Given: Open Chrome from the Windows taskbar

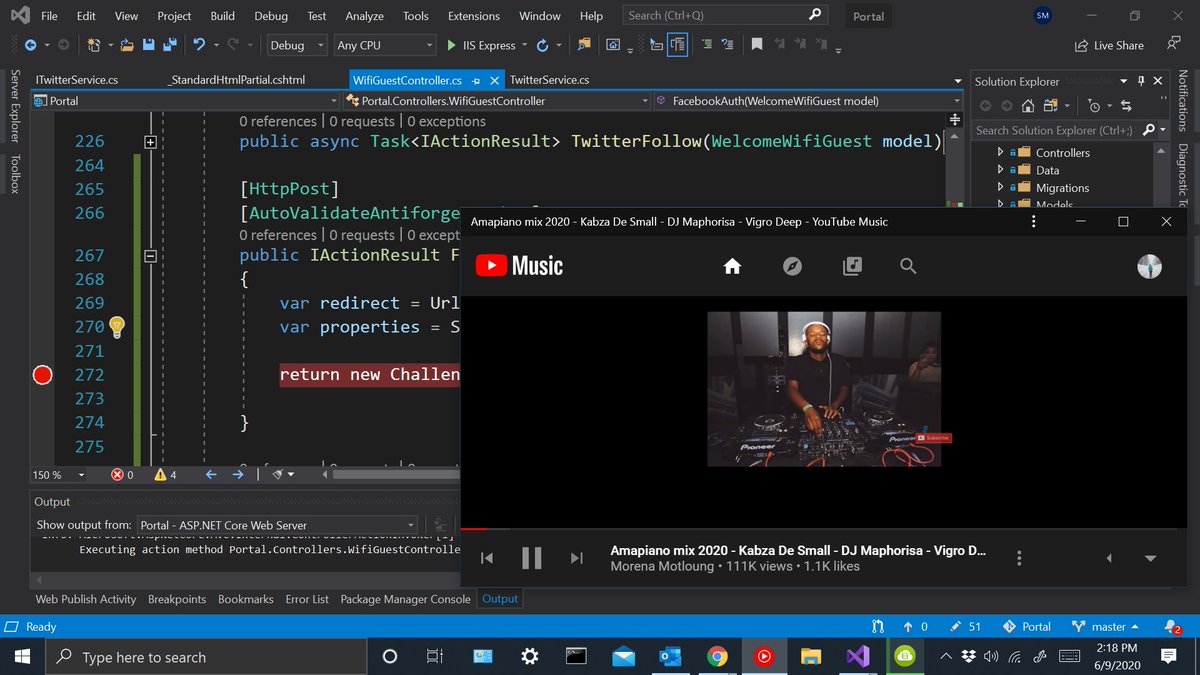Looking at the screenshot, I should tap(716, 657).
